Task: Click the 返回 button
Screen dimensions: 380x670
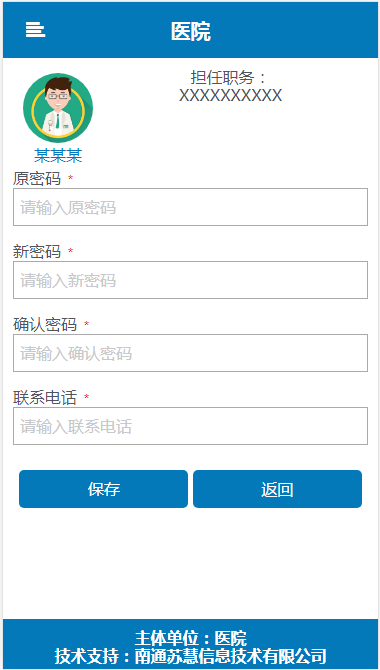Action: pos(277,489)
